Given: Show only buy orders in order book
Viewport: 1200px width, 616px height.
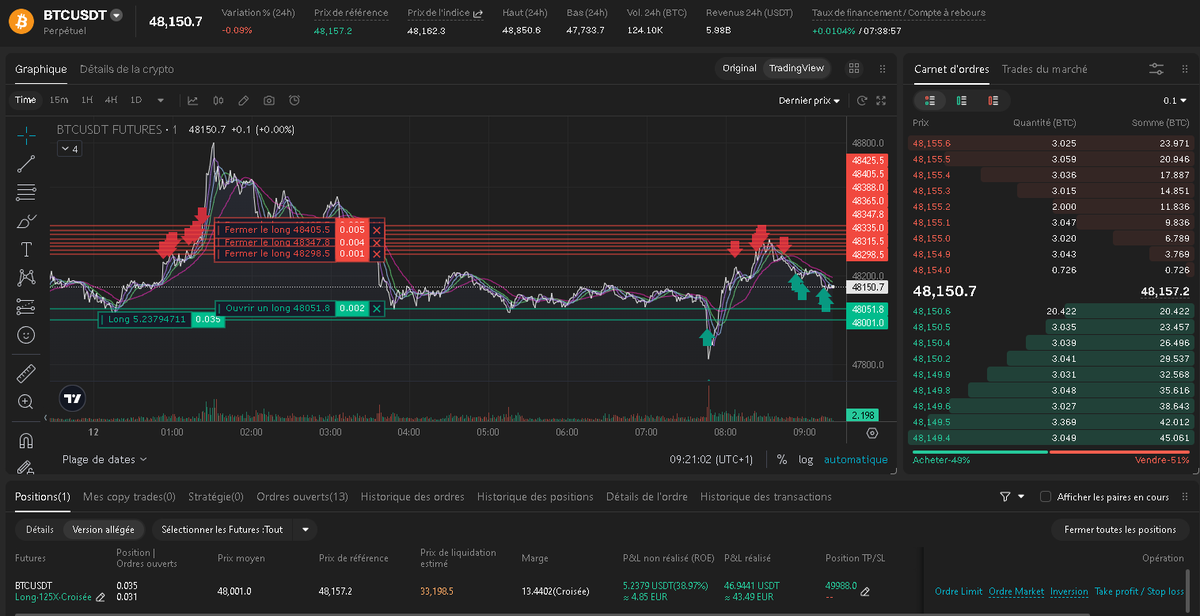Looking at the screenshot, I should [x=962, y=100].
